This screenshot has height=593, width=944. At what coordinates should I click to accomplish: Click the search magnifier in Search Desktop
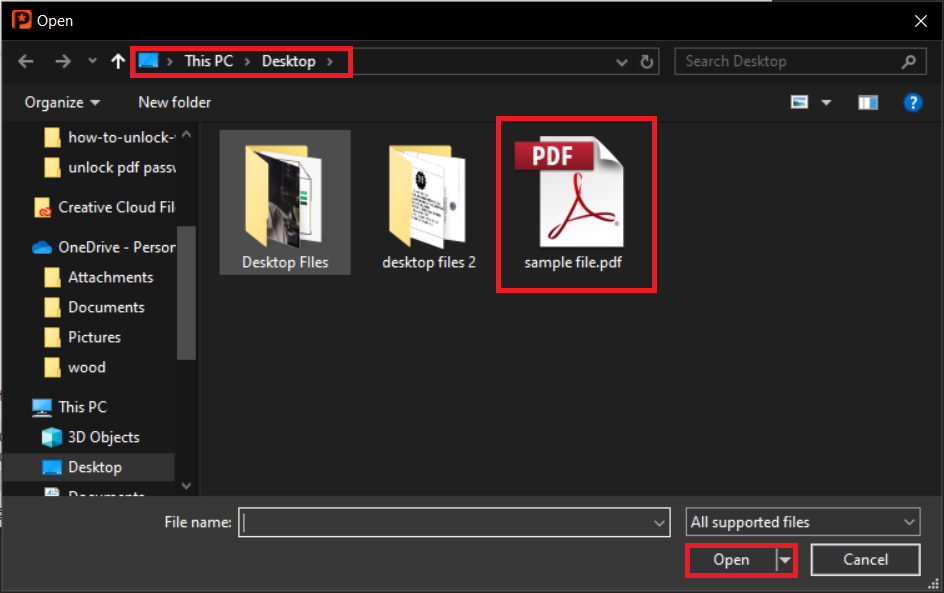[908, 61]
